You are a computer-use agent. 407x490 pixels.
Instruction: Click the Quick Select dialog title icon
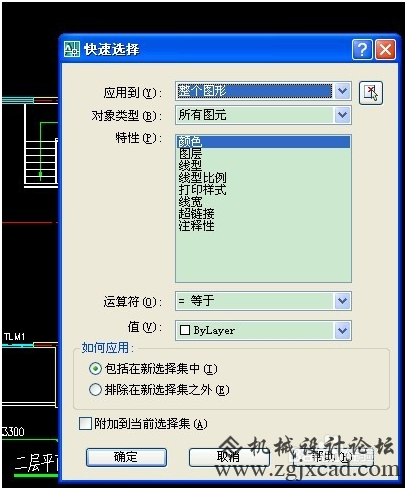[72, 49]
